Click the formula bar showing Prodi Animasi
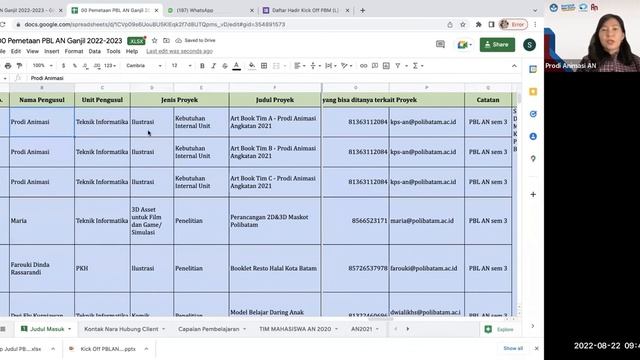Viewport: 640px width, 360px height. [269, 78]
